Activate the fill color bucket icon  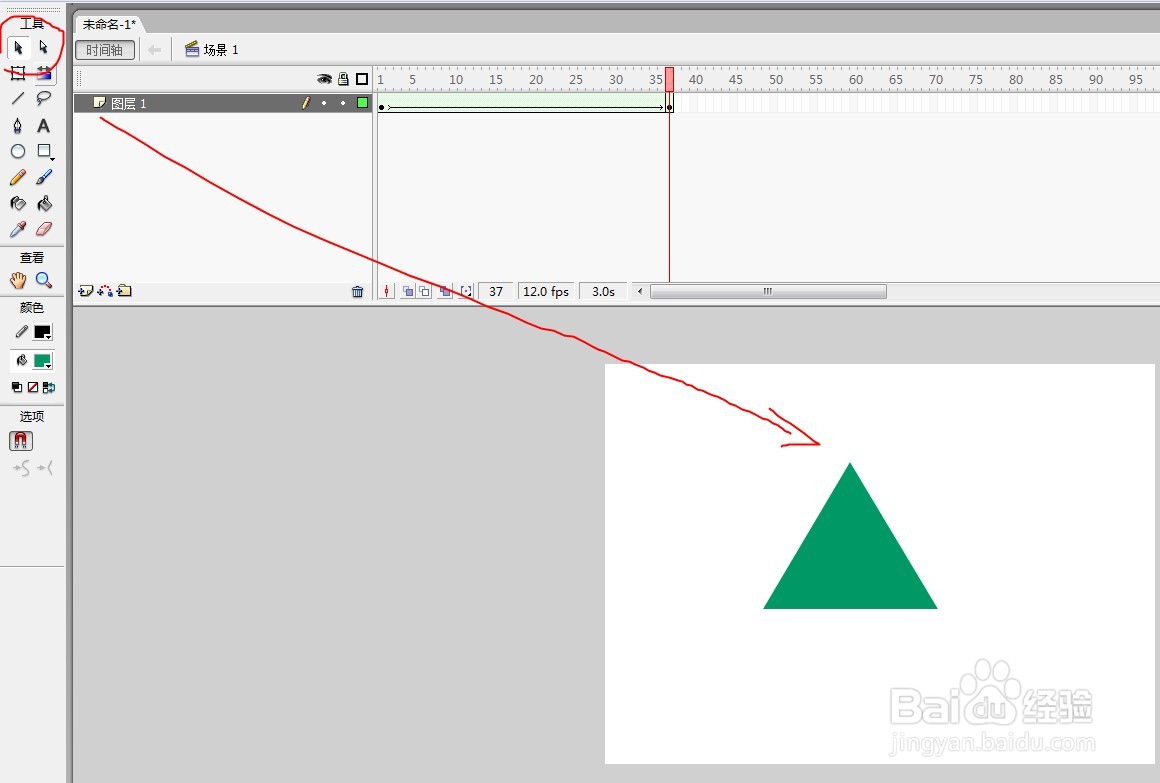(21, 361)
